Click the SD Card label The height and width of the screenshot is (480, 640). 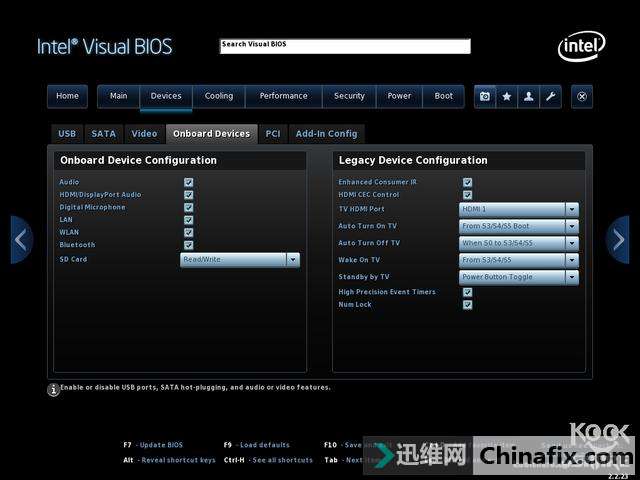point(73,260)
